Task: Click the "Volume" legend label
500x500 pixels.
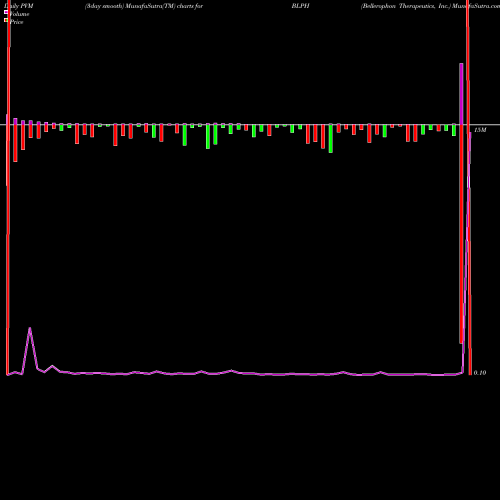Action: pos(19,14)
